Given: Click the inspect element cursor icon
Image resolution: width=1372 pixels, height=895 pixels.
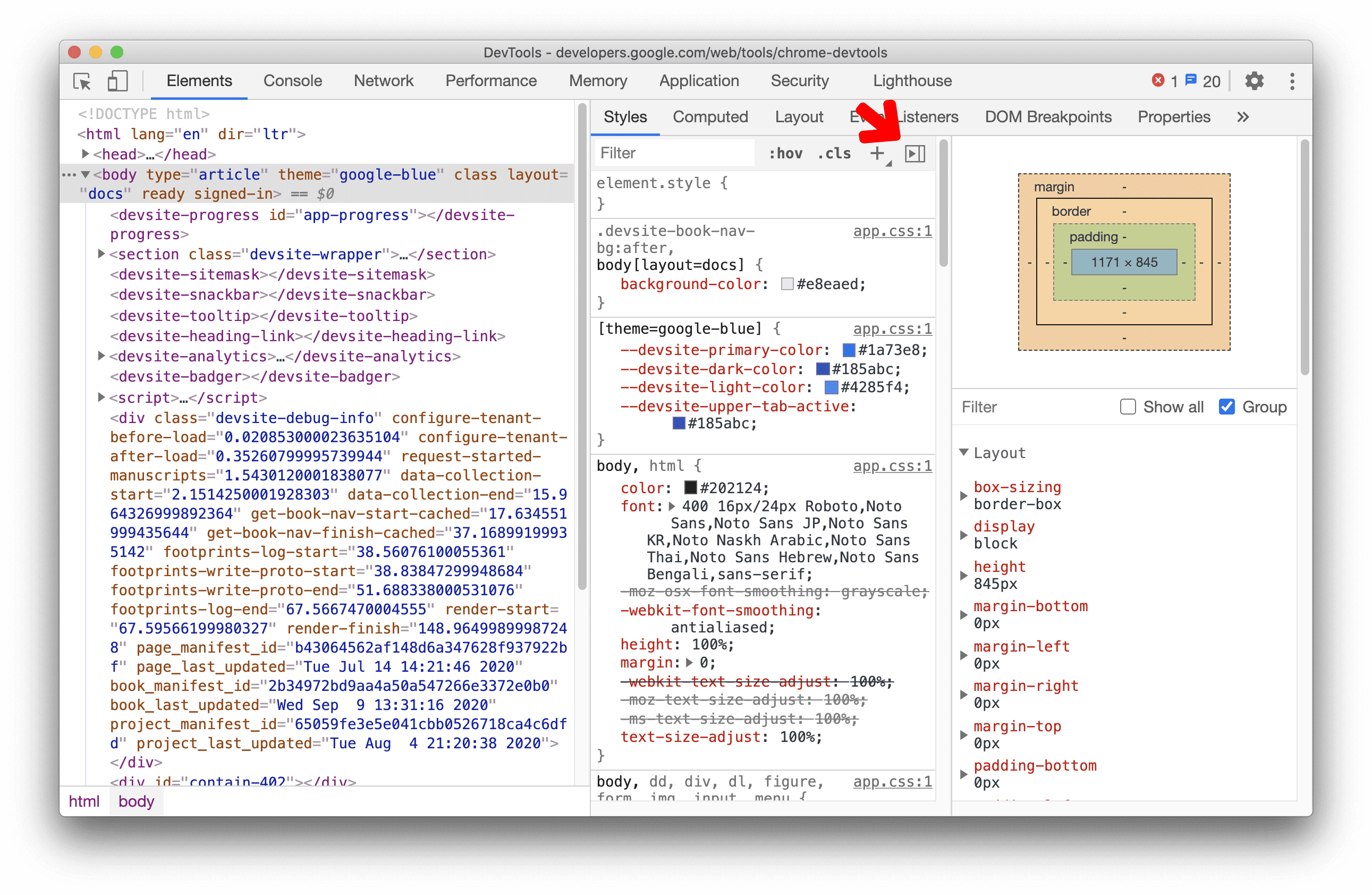Looking at the screenshot, I should point(83,82).
